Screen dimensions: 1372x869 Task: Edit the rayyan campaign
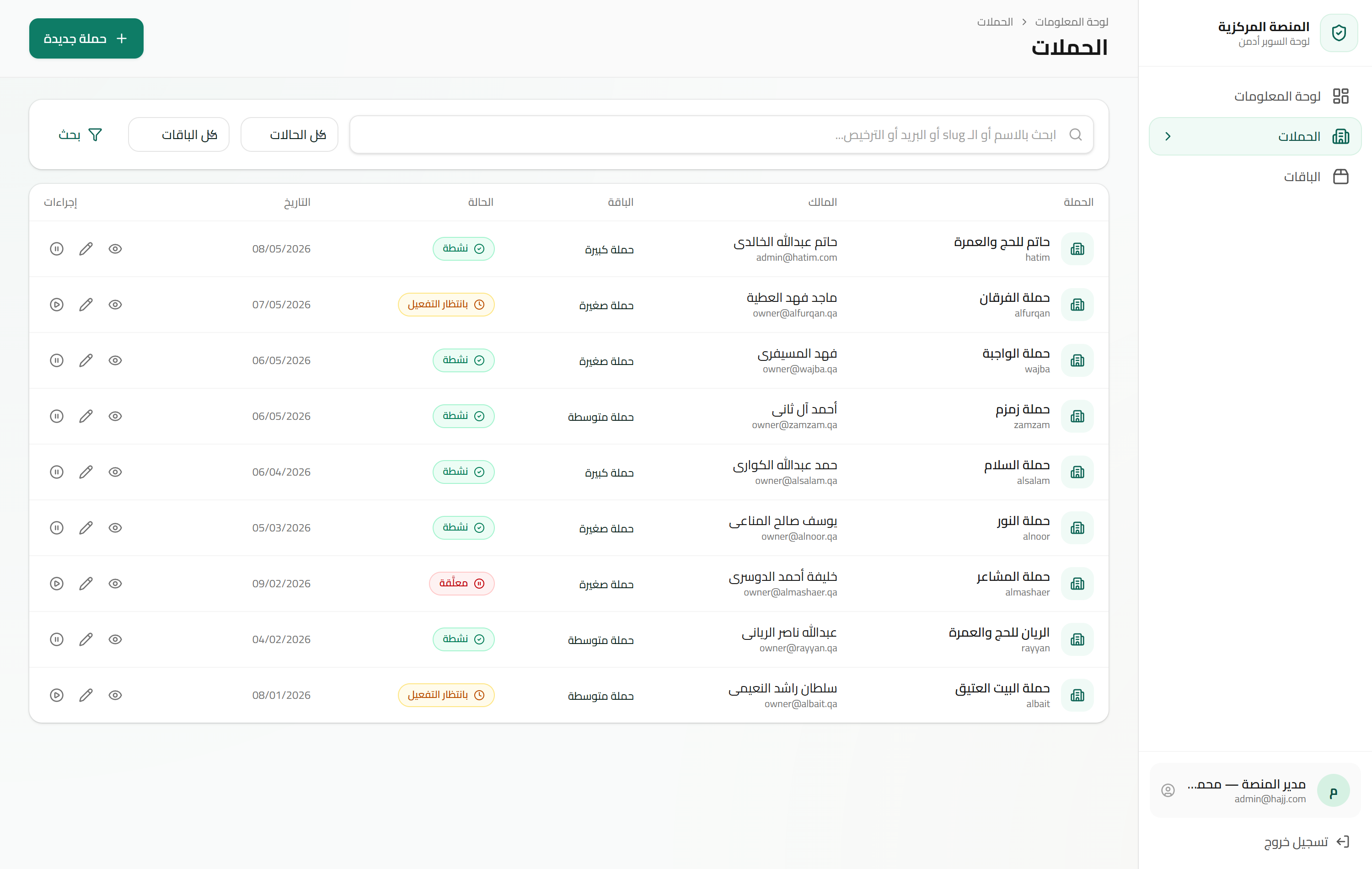86,640
